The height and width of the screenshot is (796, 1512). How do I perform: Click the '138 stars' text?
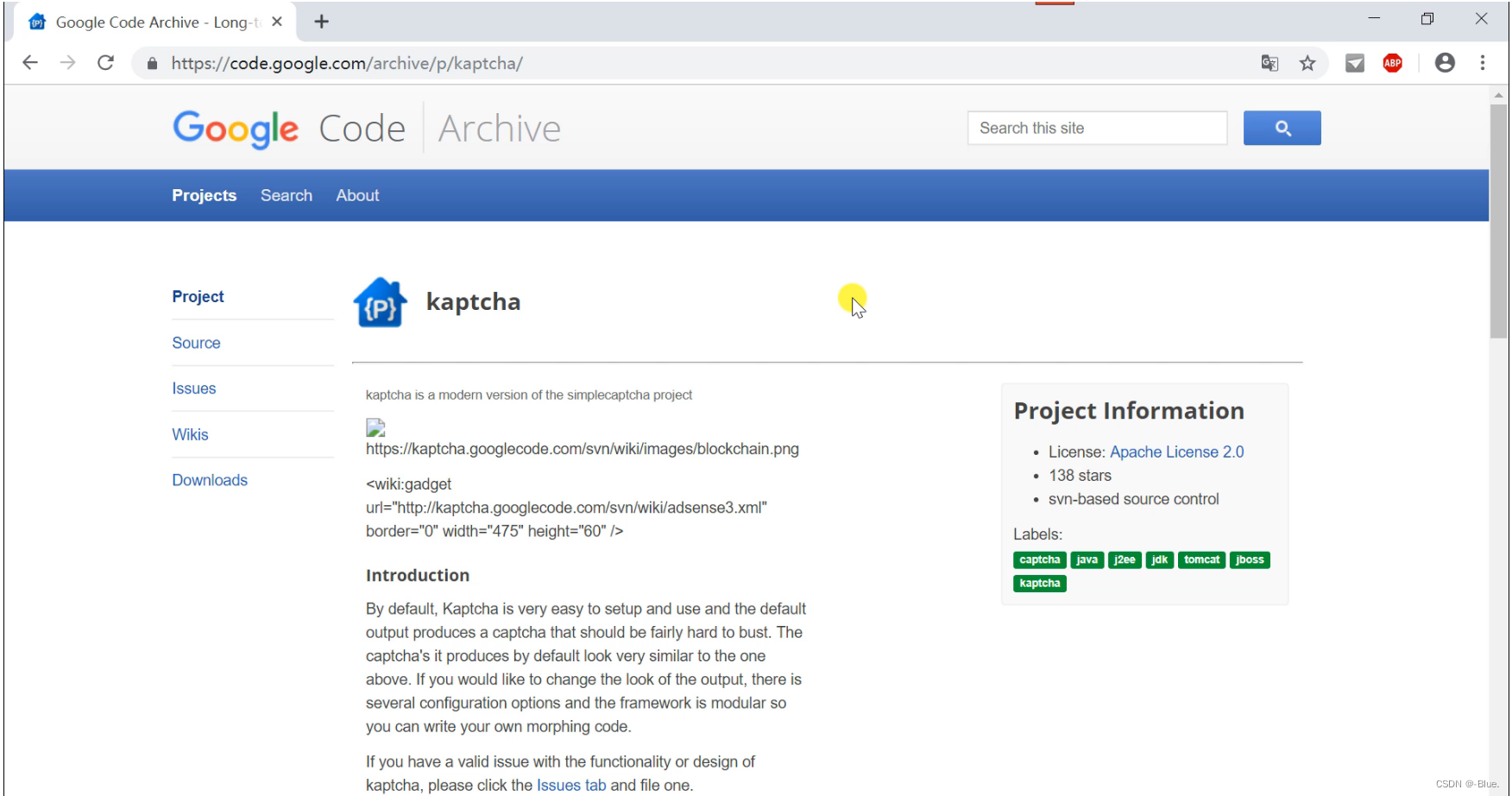point(1080,475)
